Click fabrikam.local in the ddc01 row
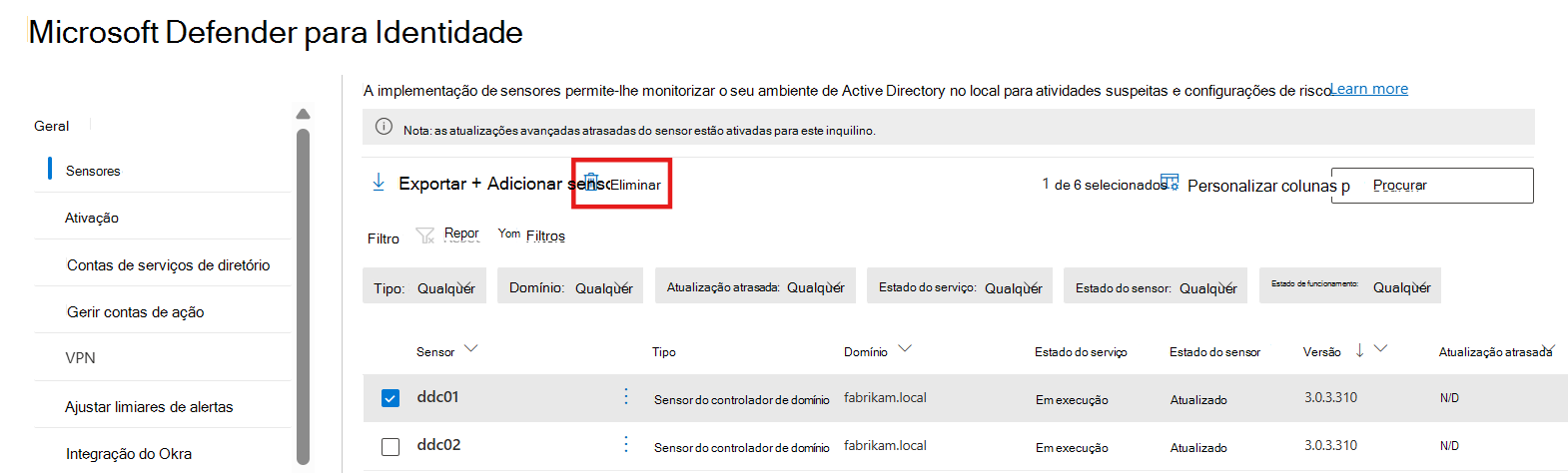1568x473 pixels. point(885,397)
